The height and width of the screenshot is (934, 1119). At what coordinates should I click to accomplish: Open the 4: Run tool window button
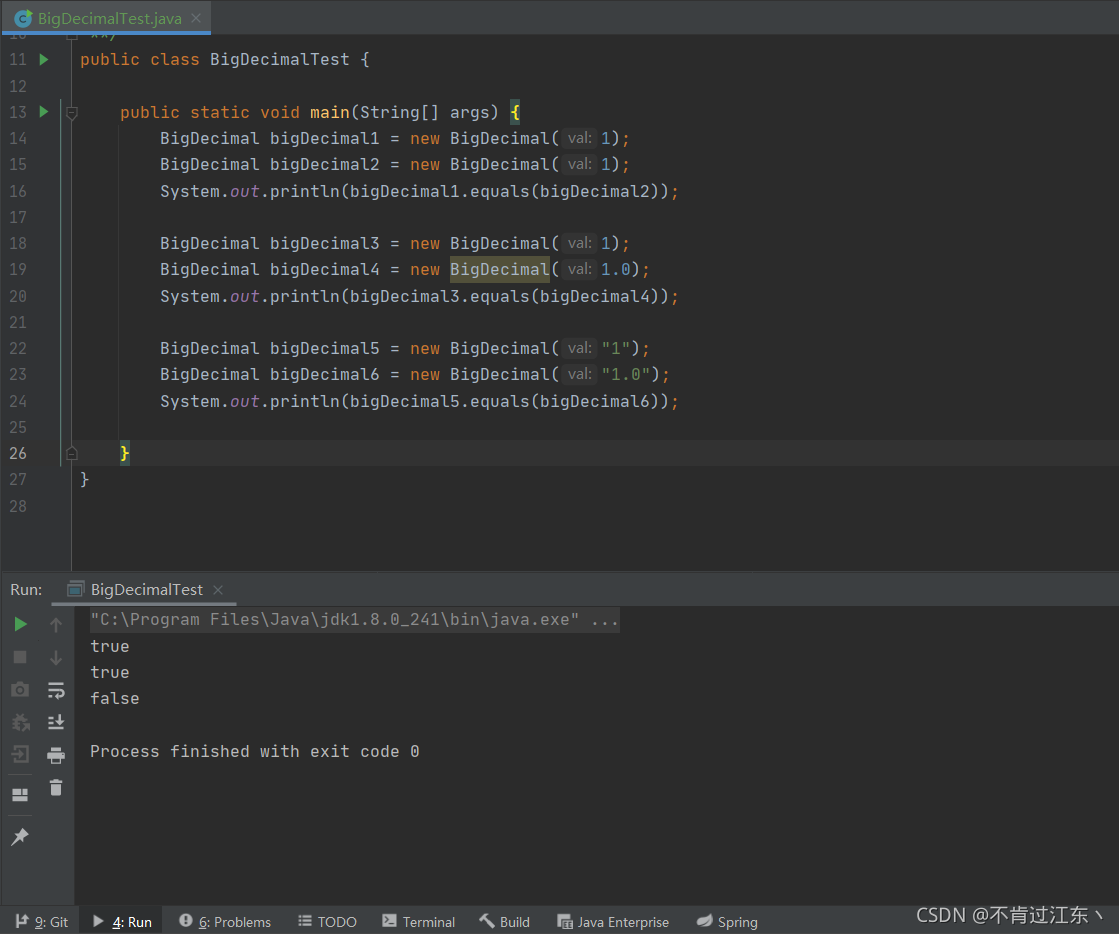click(122, 922)
